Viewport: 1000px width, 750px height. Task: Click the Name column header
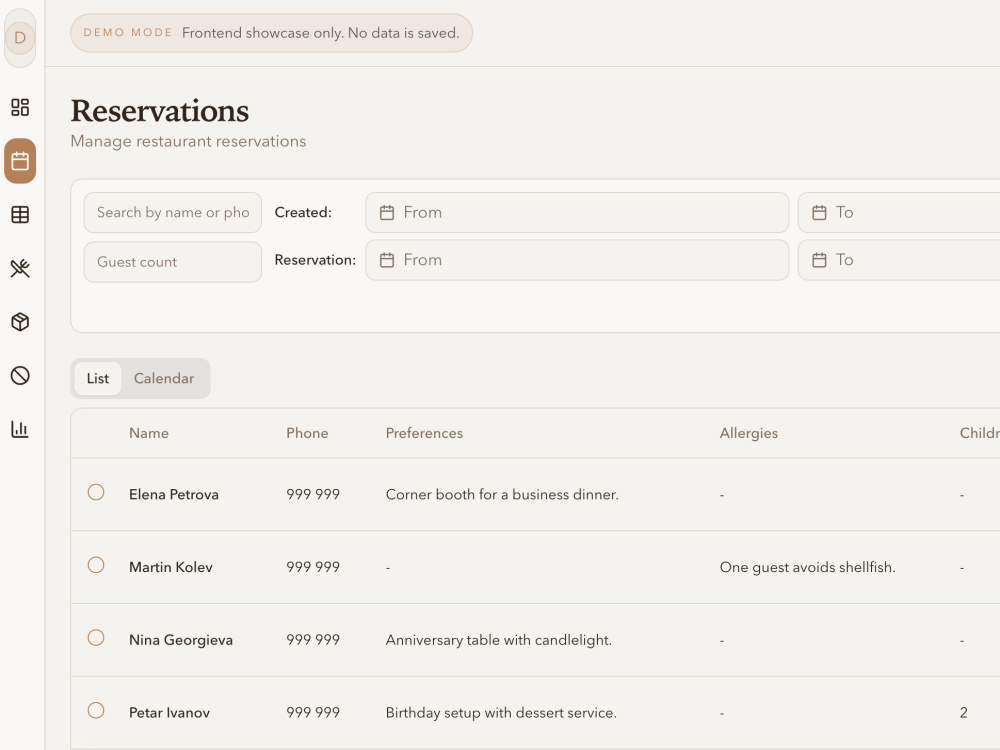149,433
